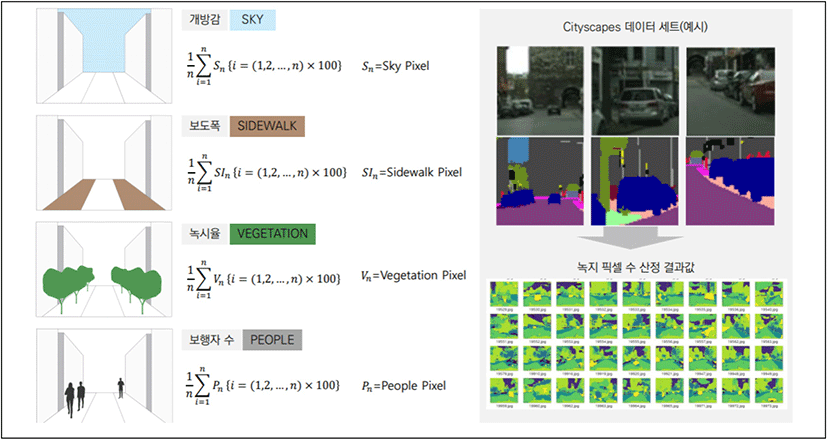Open the result thumbnail 19551.jpg
827x440 pixels.
[504, 325]
